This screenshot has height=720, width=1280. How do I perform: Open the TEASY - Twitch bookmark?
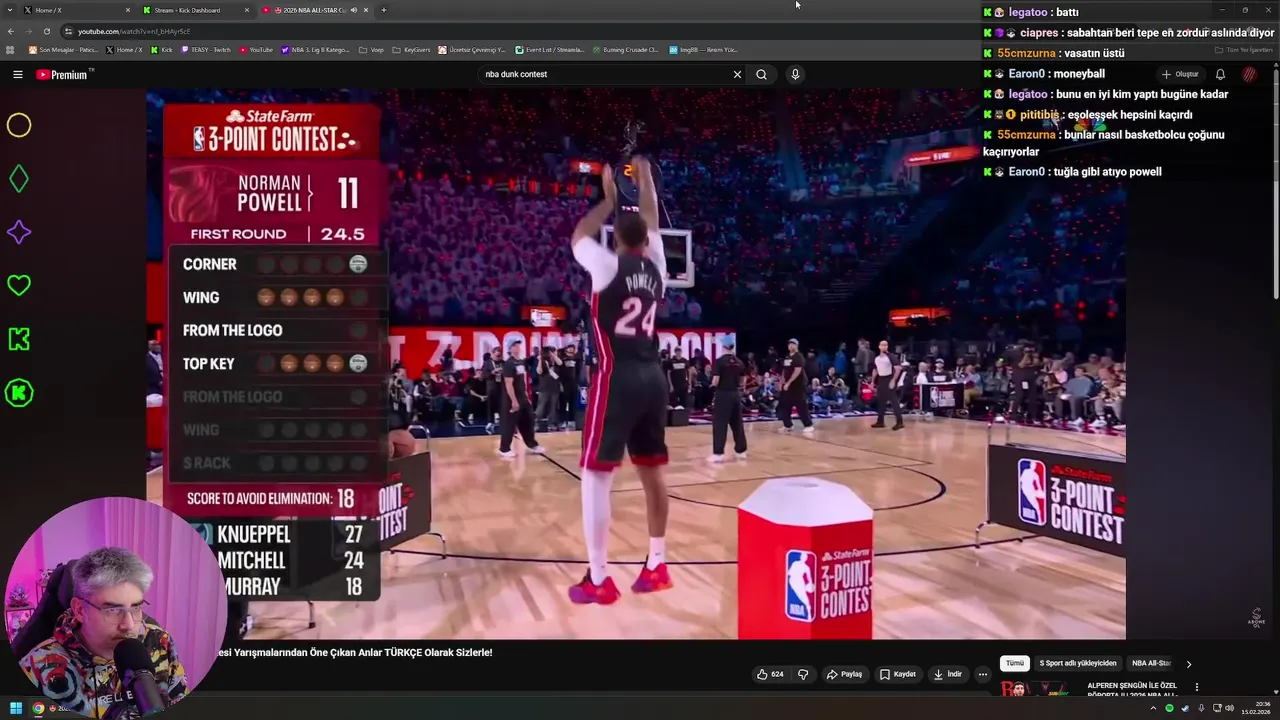(205, 49)
